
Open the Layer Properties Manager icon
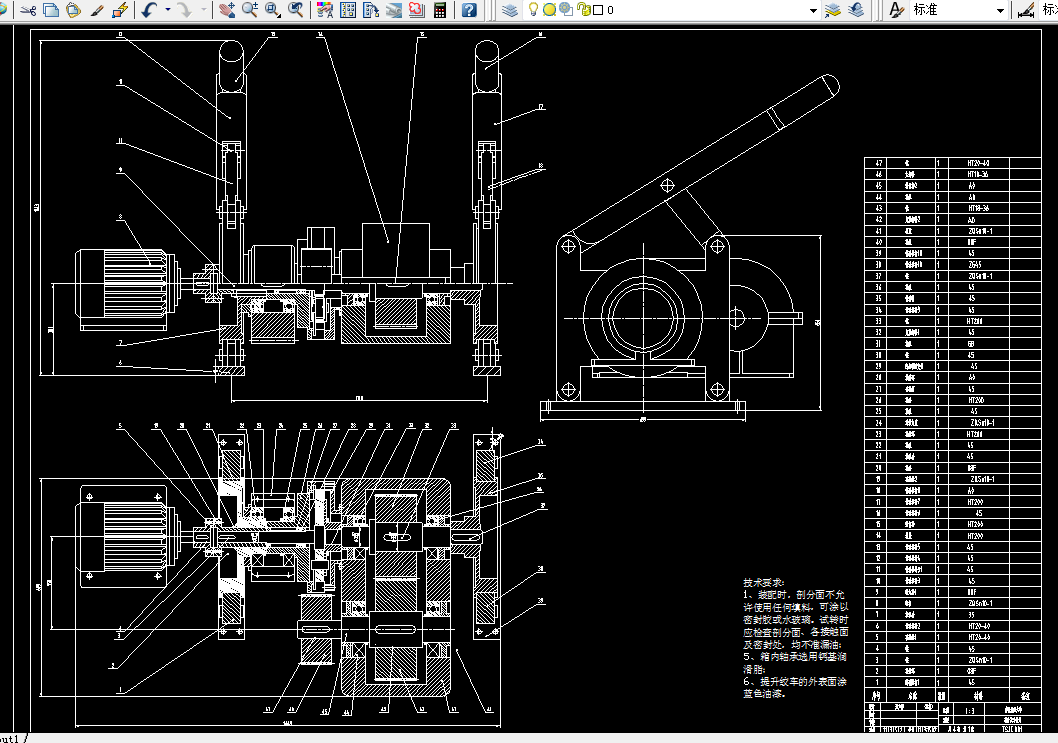click(x=510, y=10)
